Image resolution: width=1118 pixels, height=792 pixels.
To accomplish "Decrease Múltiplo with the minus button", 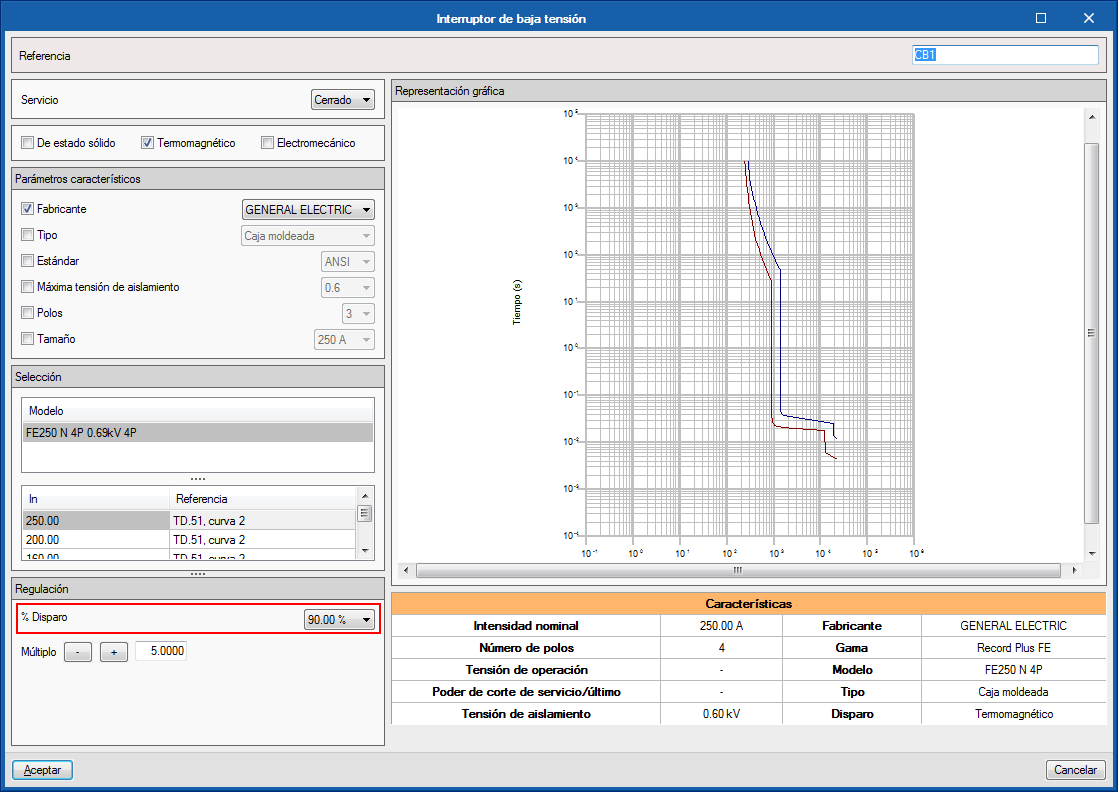I will tap(78, 652).
